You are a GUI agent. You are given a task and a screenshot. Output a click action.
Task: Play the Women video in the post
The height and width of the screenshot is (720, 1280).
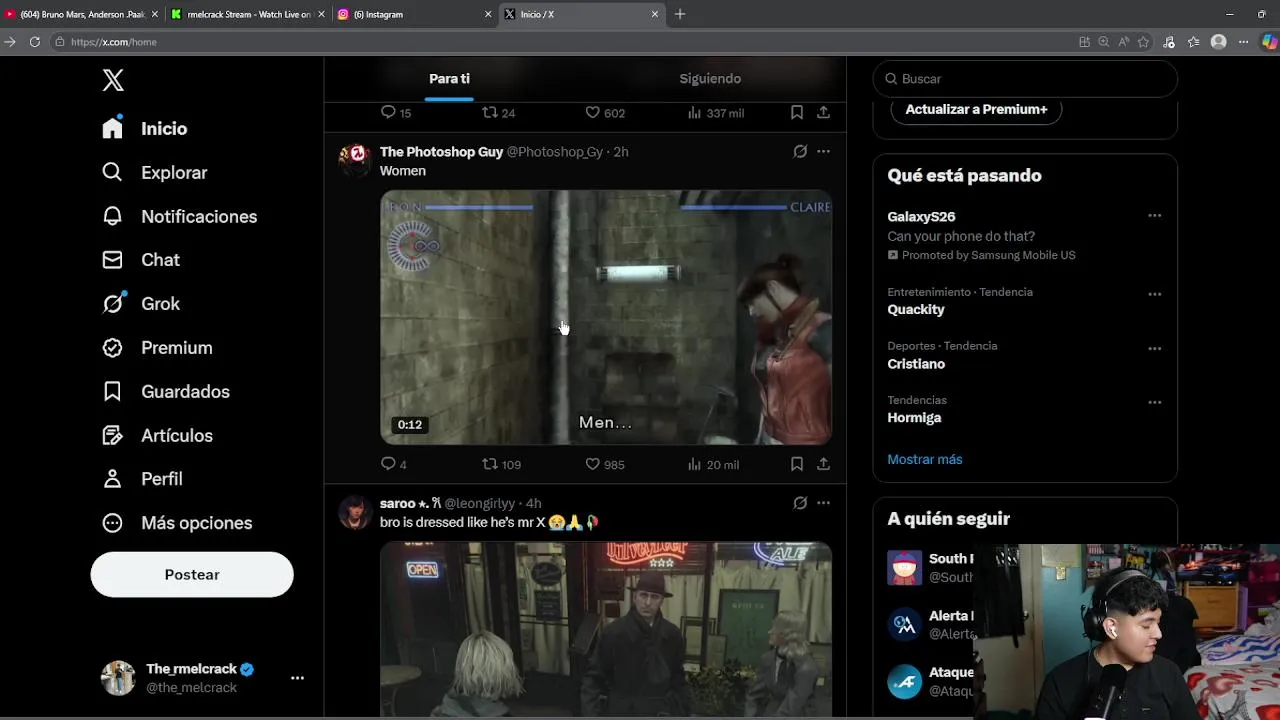(x=606, y=317)
